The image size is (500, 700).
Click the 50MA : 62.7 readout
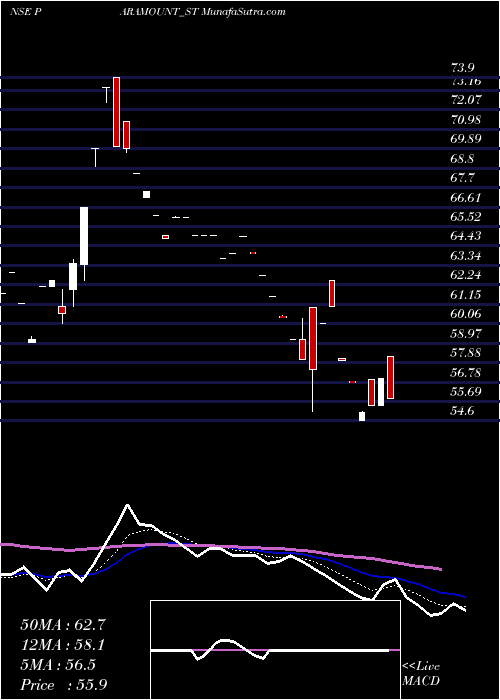[63, 625]
